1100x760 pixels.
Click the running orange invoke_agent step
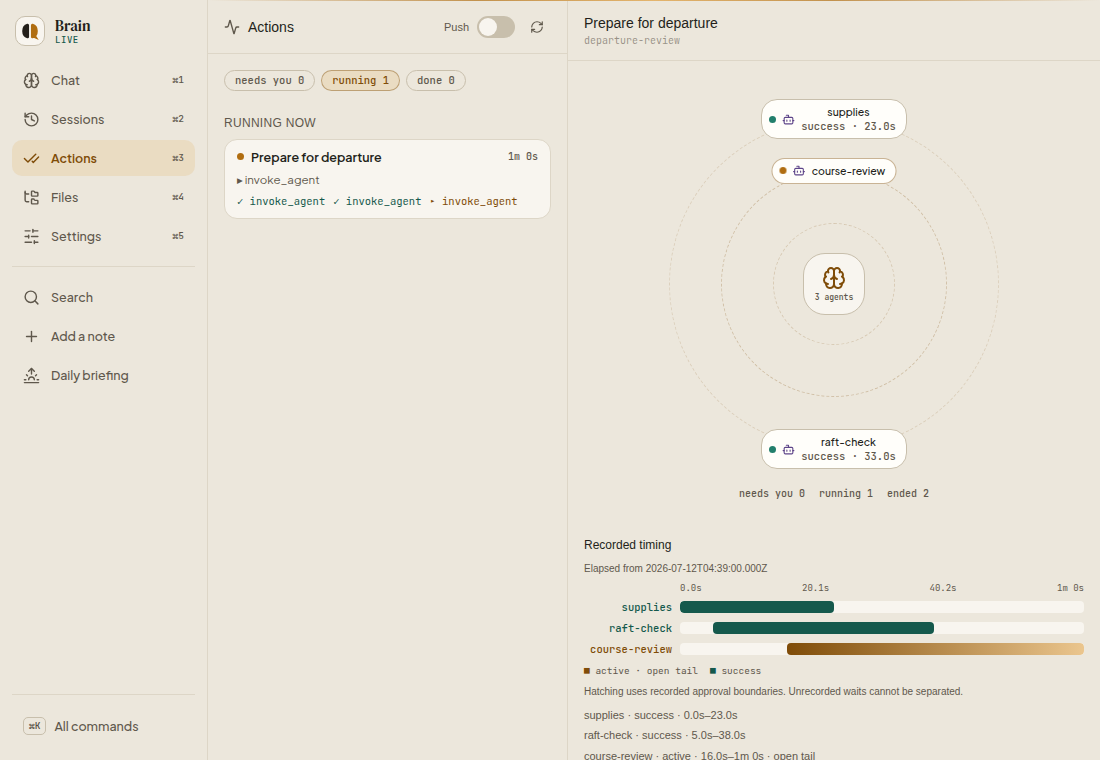coord(473,201)
